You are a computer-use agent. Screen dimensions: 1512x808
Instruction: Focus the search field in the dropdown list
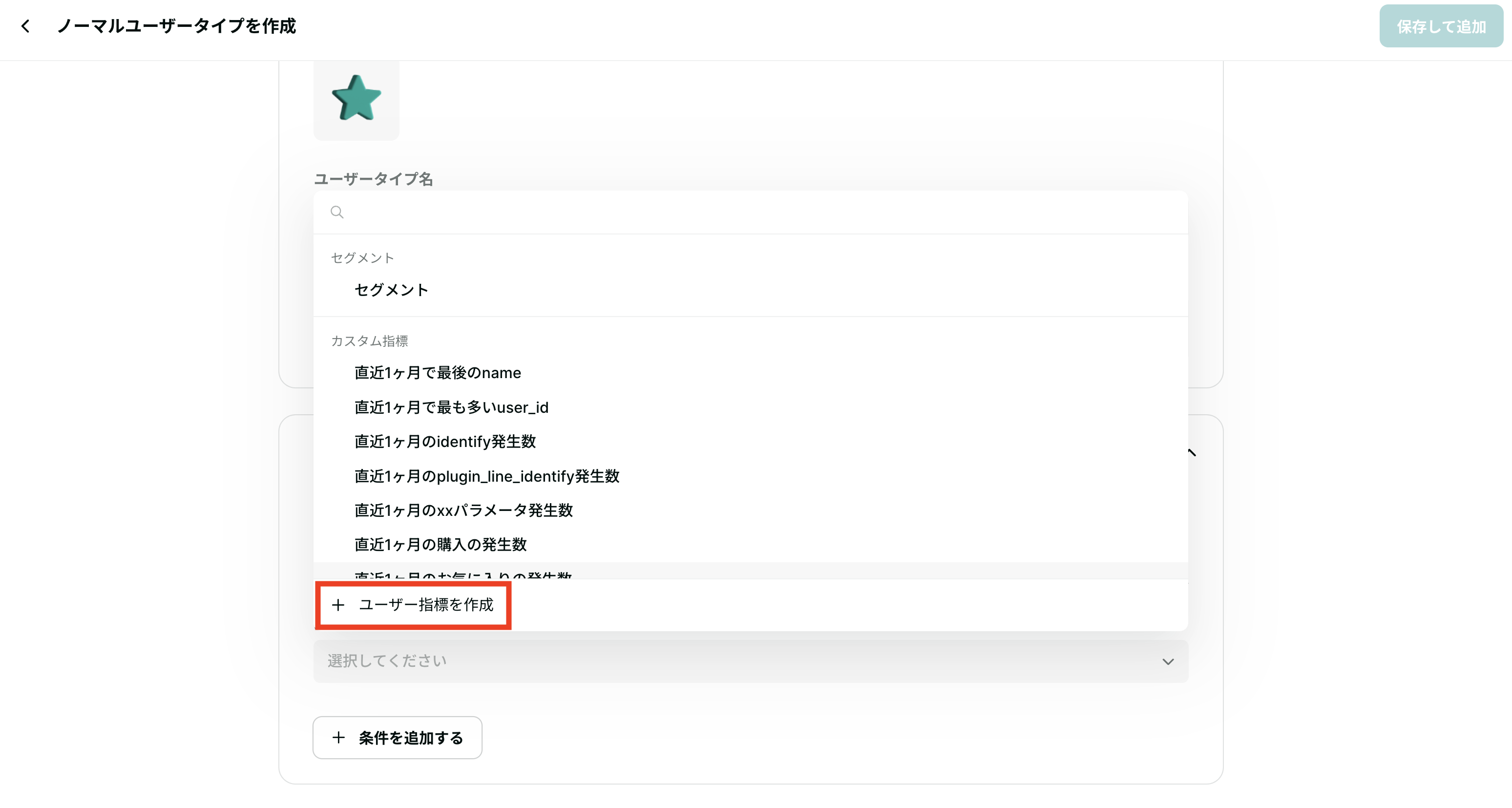[751, 212]
